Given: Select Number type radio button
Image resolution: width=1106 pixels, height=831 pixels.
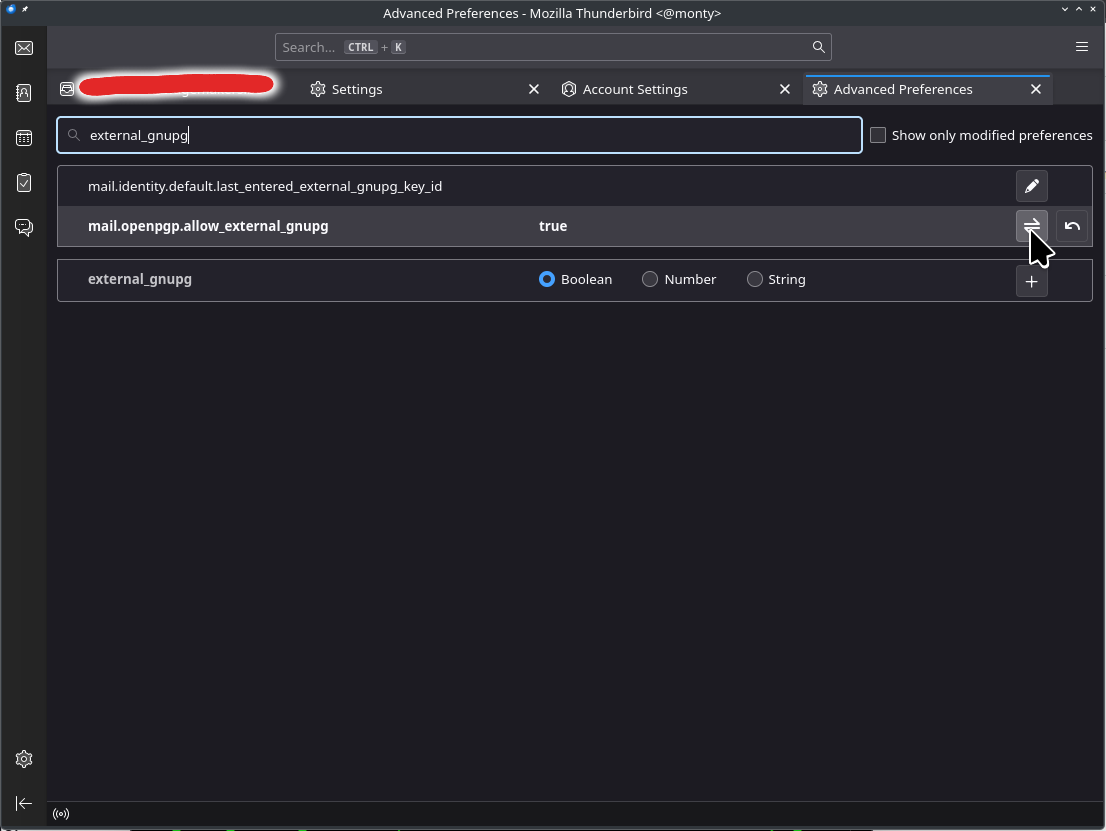Looking at the screenshot, I should tap(650, 280).
